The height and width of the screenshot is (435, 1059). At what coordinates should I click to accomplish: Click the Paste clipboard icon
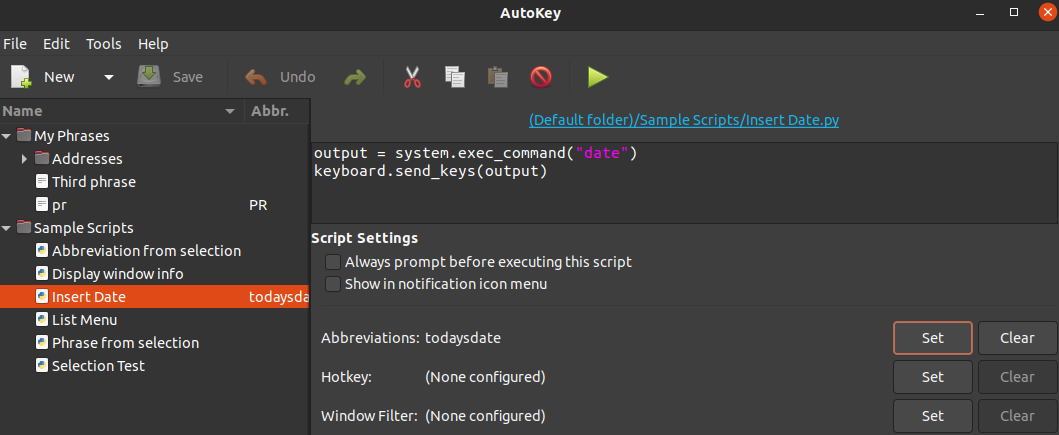coord(498,77)
